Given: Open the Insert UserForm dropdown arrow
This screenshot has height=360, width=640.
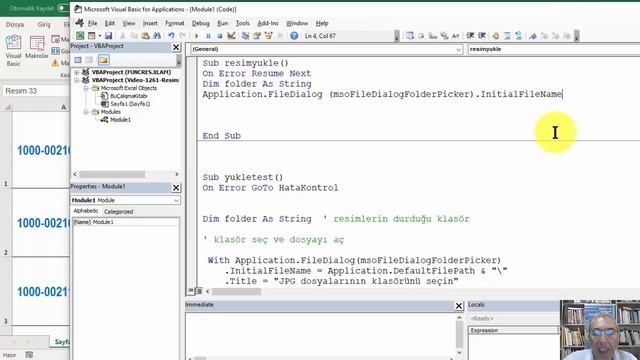Looking at the screenshot, I should point(99,36).
